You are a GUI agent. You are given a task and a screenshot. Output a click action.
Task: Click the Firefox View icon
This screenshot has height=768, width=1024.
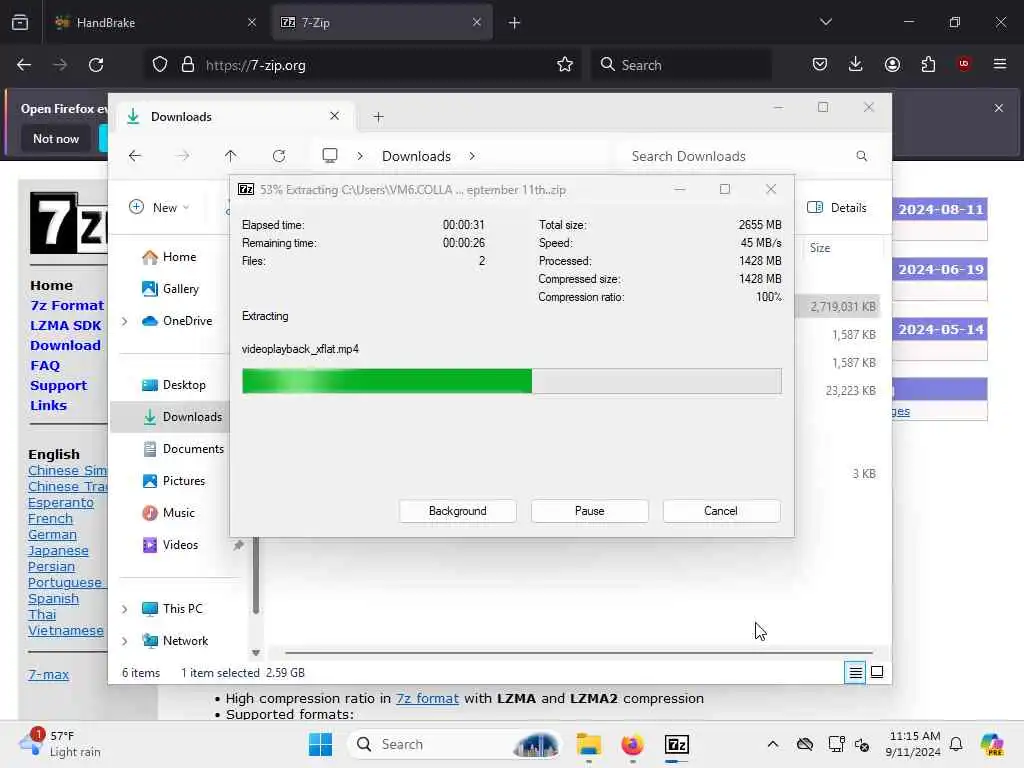coord(20,23)
